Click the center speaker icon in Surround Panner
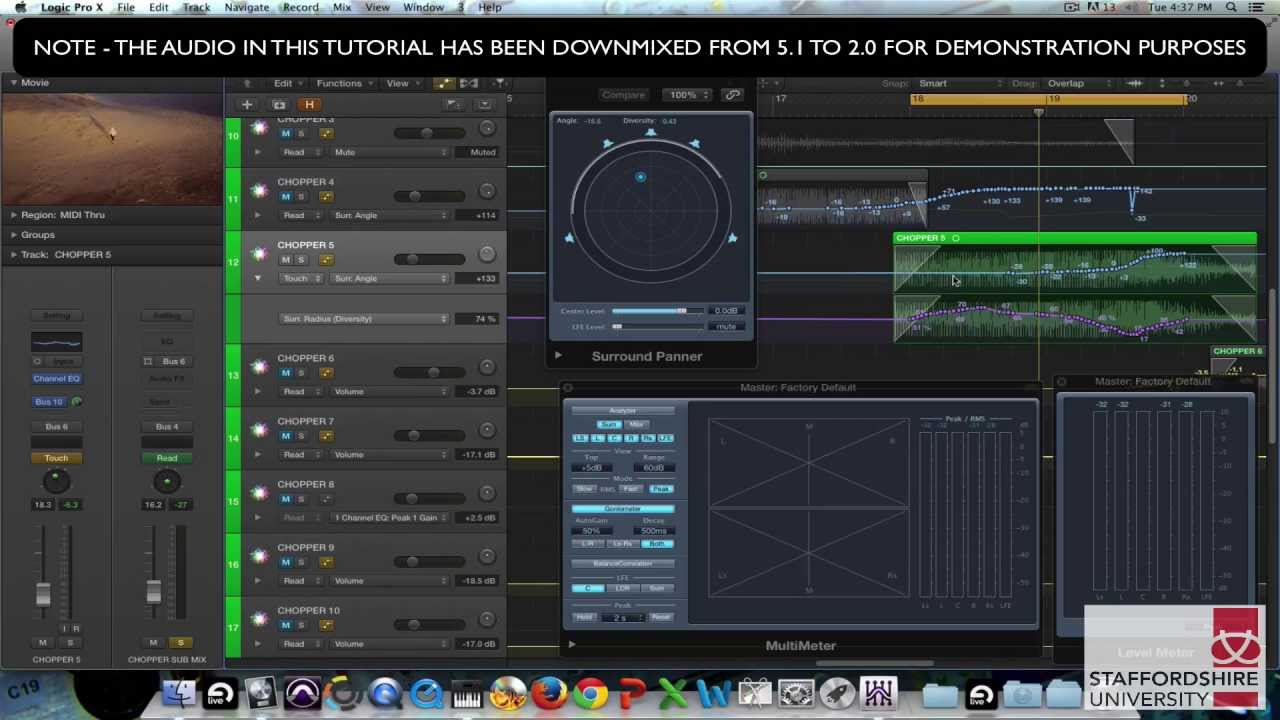Viewport: 1280px width, 720px height. coord(650,131)
